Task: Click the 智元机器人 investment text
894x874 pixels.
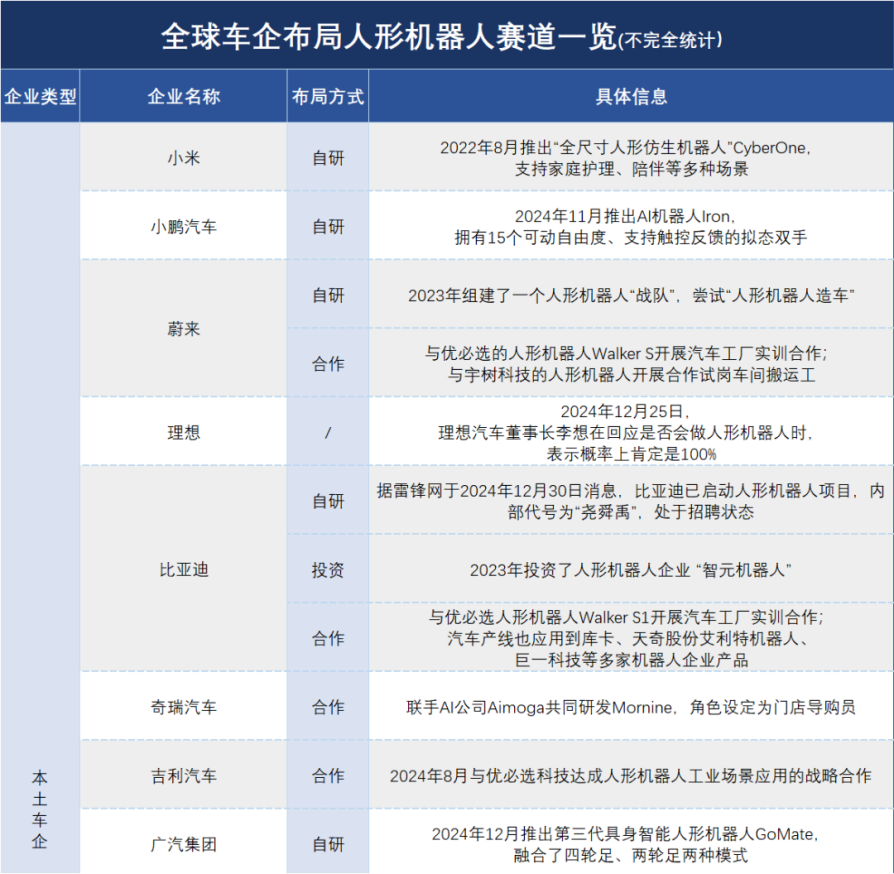Action: click(x=631, y=570)
